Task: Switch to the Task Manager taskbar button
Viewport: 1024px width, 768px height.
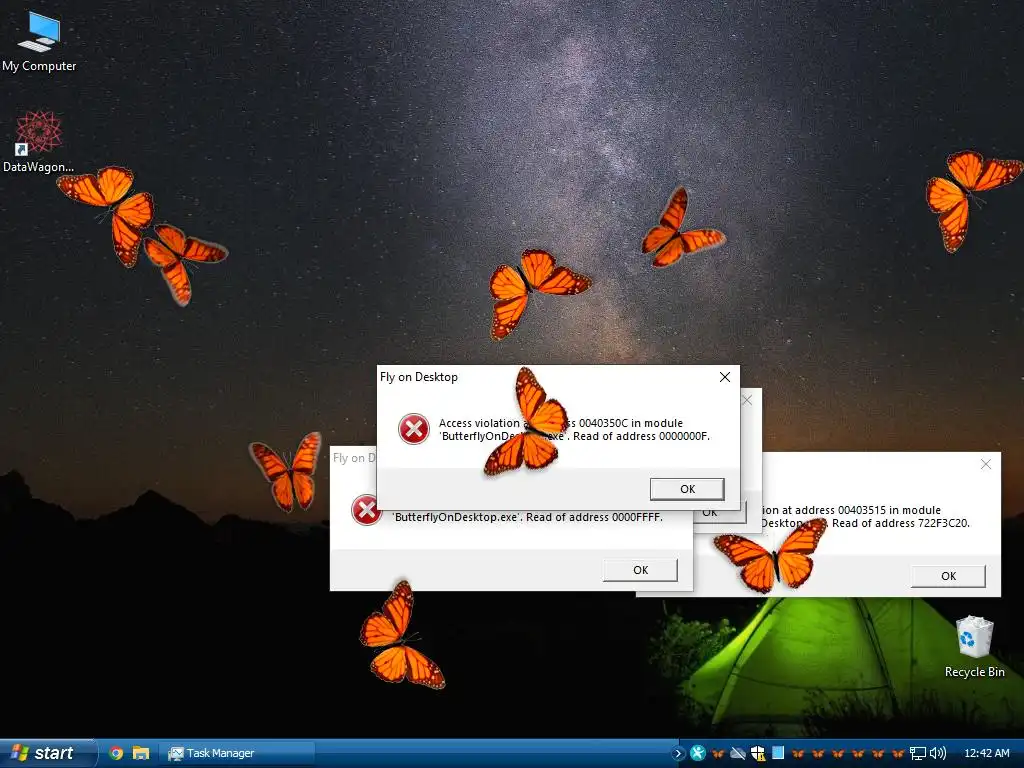Action: [x=237, y=753]
